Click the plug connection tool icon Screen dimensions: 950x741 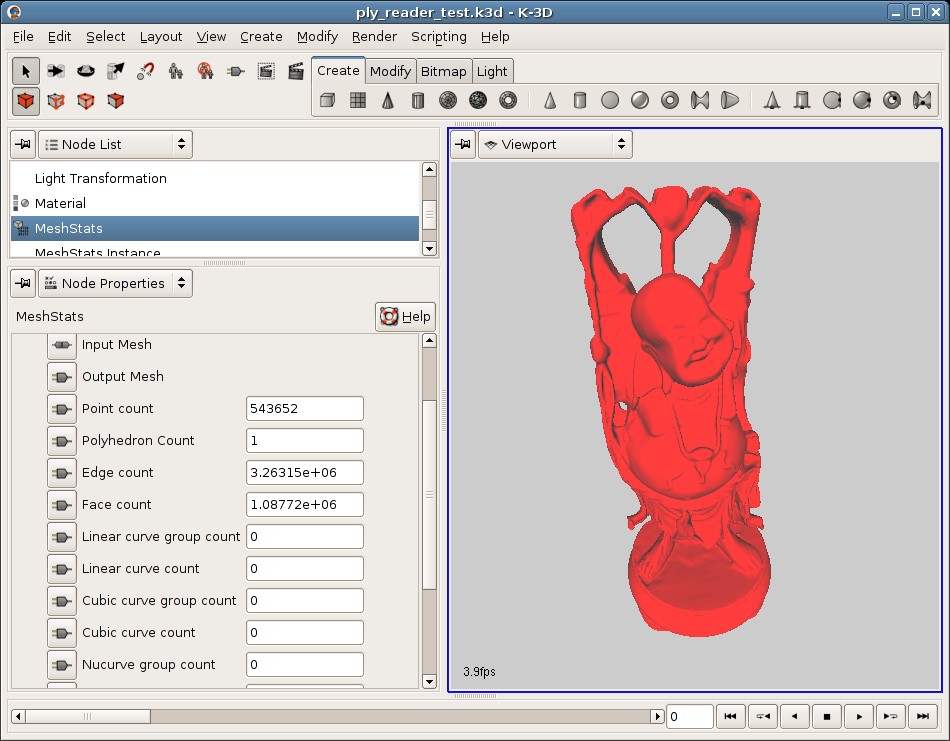click(x=236, y=71)
